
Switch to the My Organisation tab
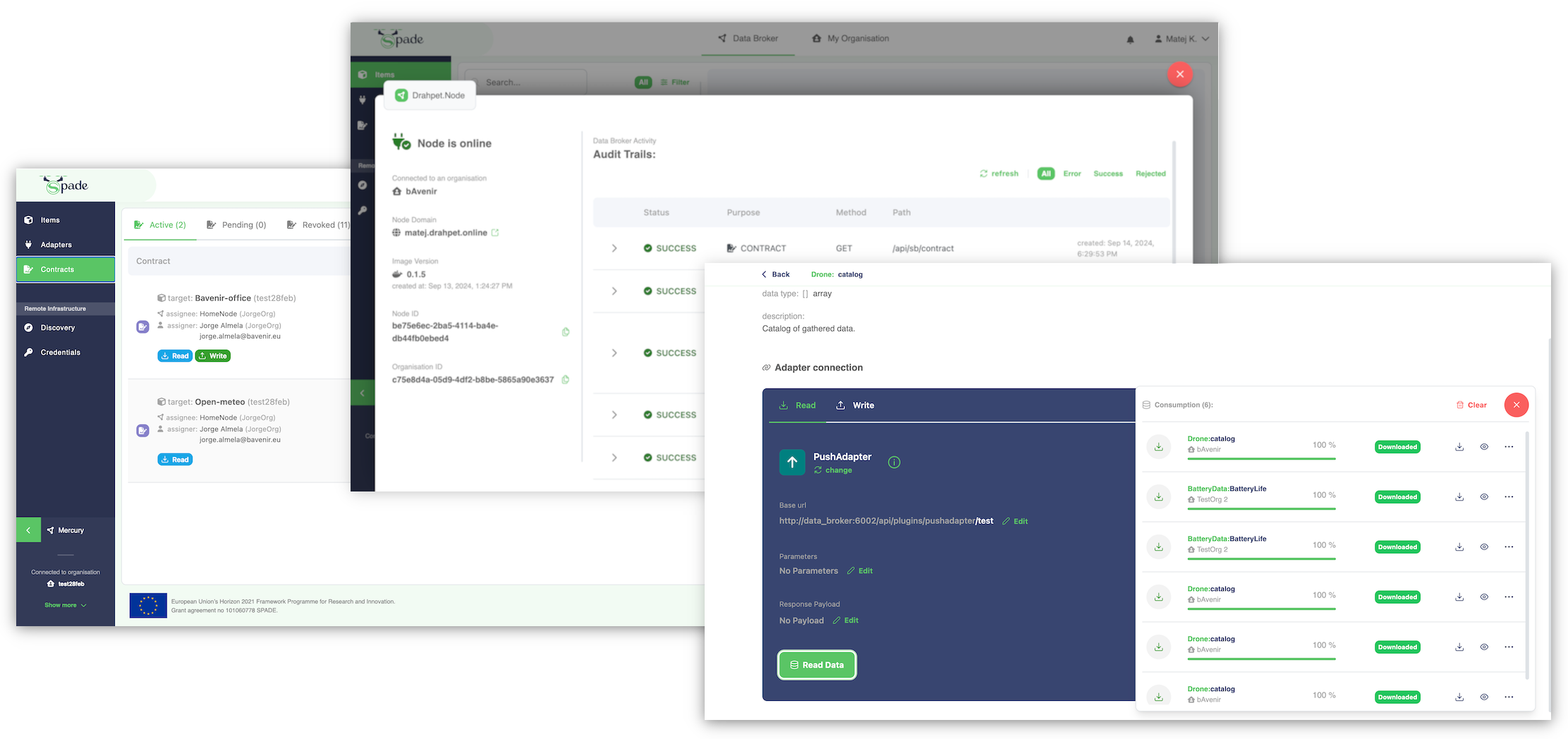pos(857,38)
